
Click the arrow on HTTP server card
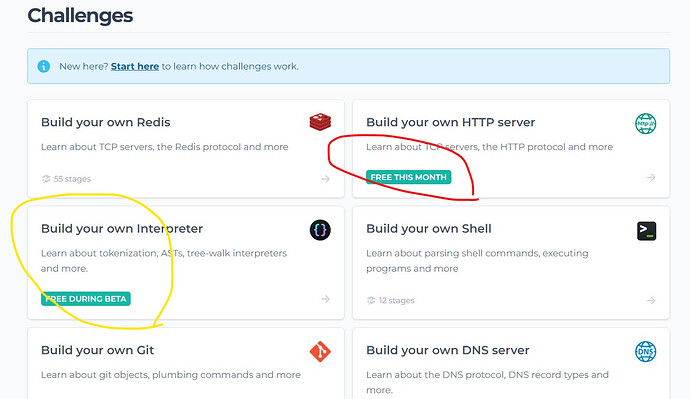pyautogui.click(x=651, y=177)
